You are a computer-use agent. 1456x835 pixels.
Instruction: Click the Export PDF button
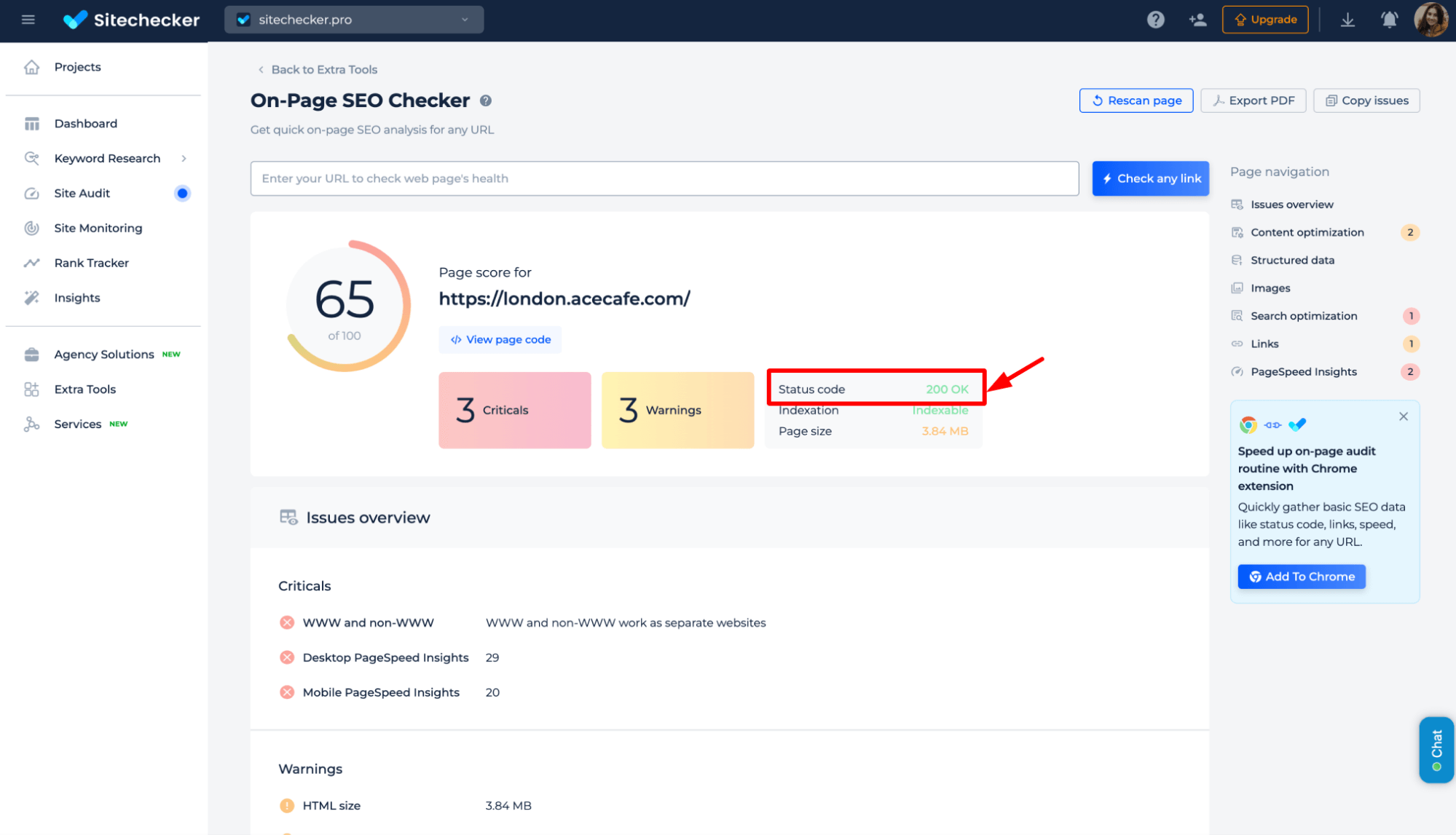[x=1252, y=100]
